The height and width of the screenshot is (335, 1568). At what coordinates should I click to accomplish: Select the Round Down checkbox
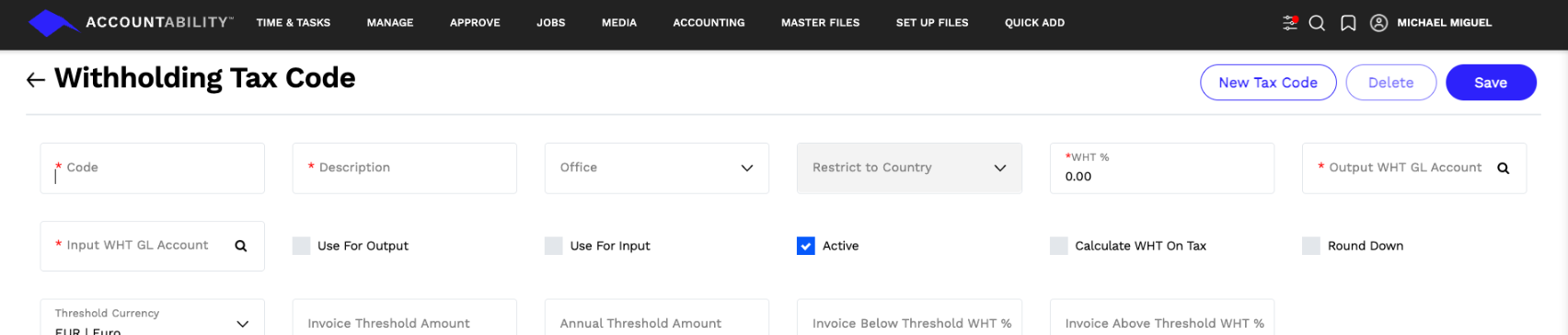(1310, 246)
